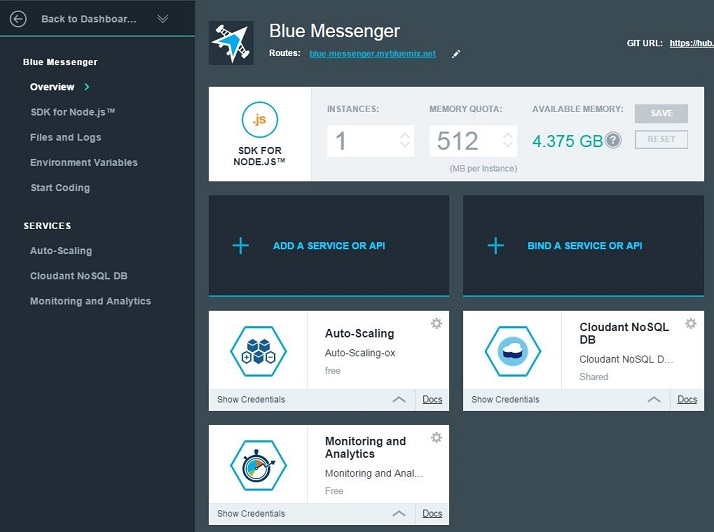Open SDK for Node.js sidebar entry

point(72,112)
